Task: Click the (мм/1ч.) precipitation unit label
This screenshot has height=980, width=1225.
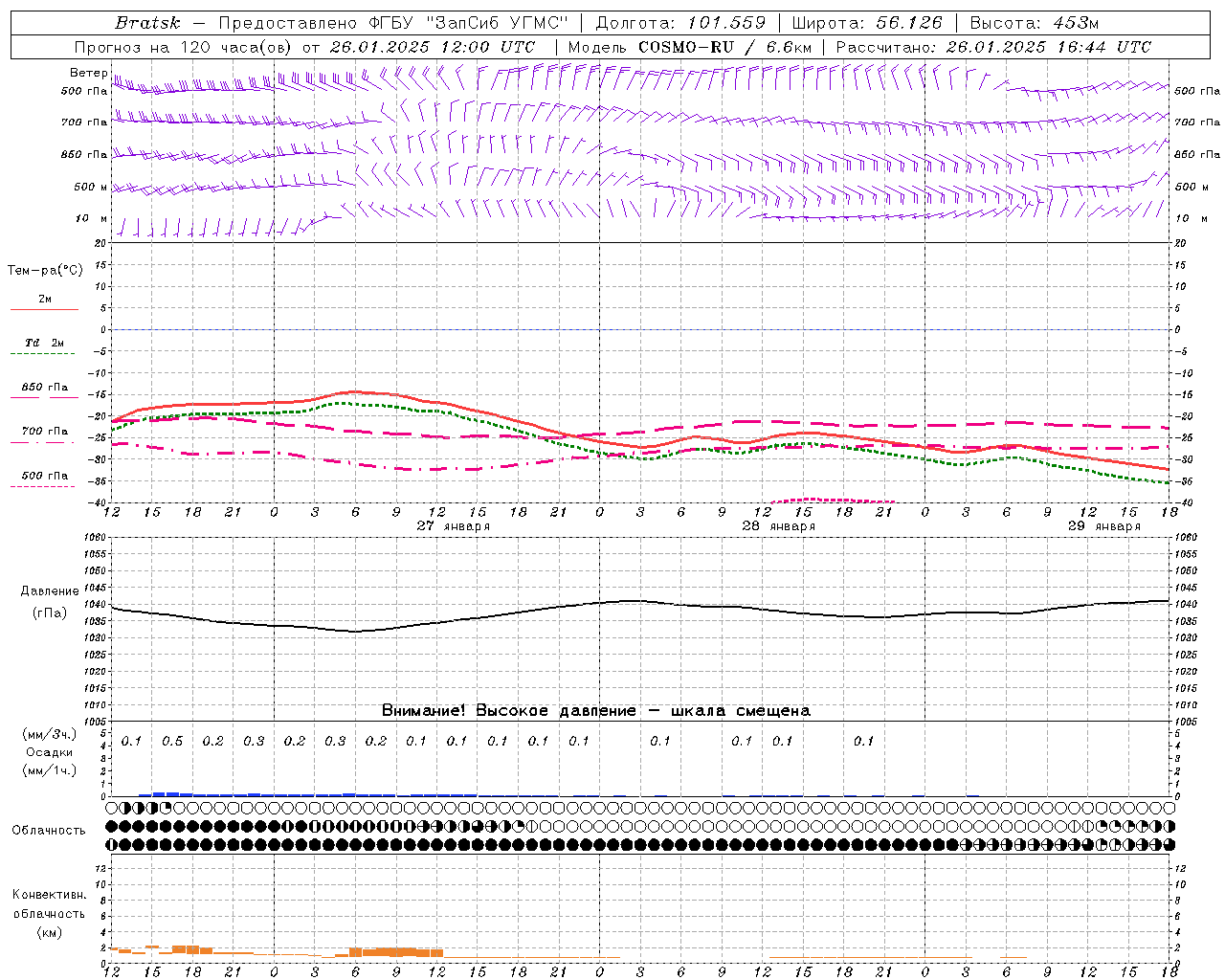Action: 50,770
